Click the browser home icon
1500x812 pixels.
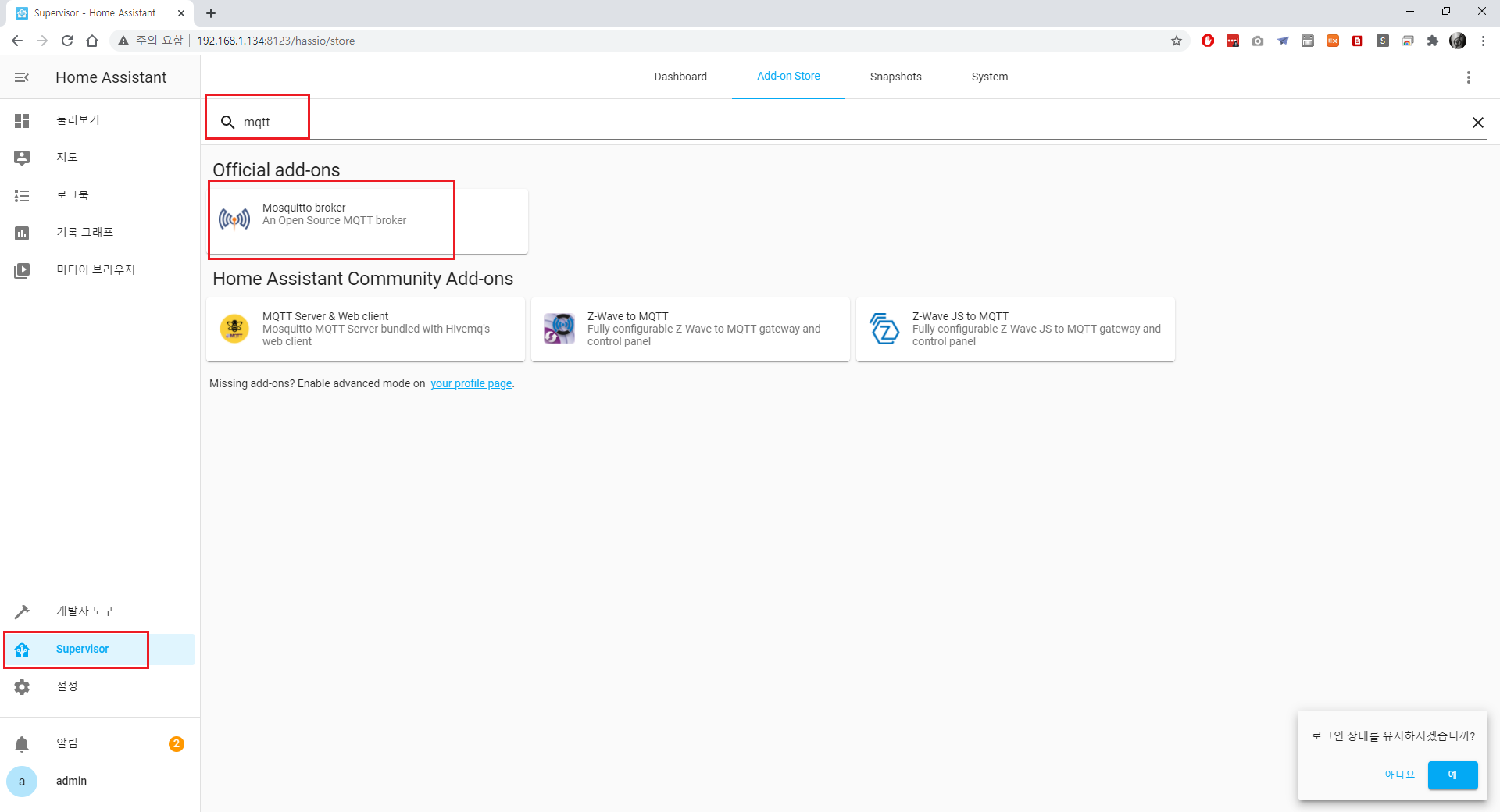coord(92,41)
